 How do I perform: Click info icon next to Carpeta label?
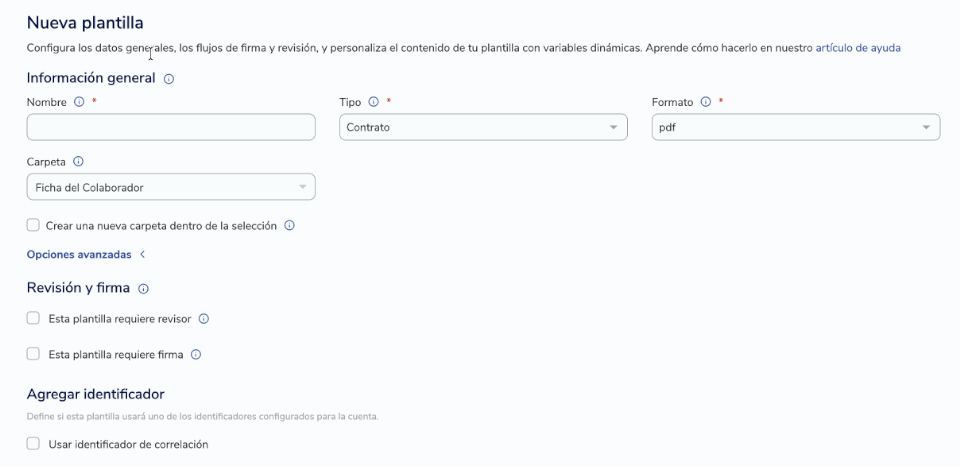(x=78, y=162)
